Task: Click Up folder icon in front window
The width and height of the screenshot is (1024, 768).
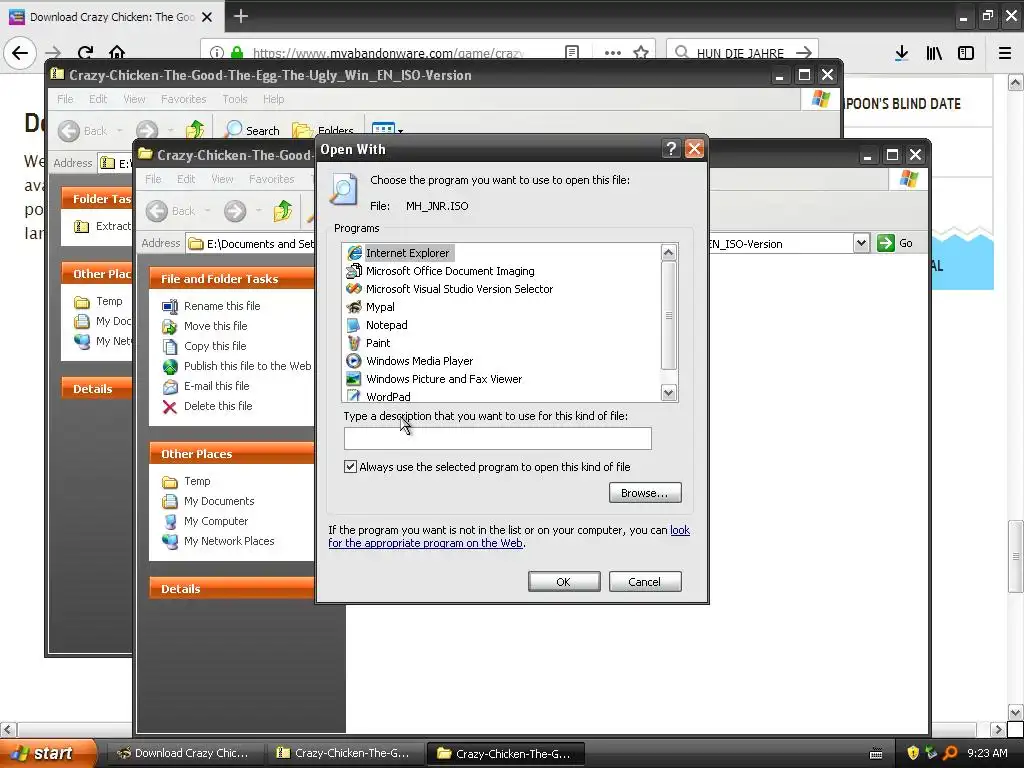Action: pyautogui.click(x=282, y=211)
